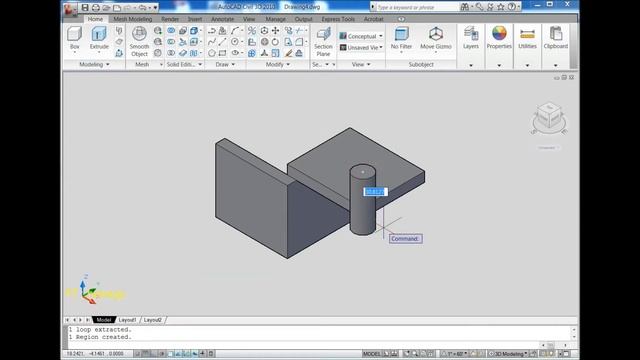The image size is (640, 360).
Task: Click the 3D Mirror tool in Modify
Action: [x=252, y=31]
